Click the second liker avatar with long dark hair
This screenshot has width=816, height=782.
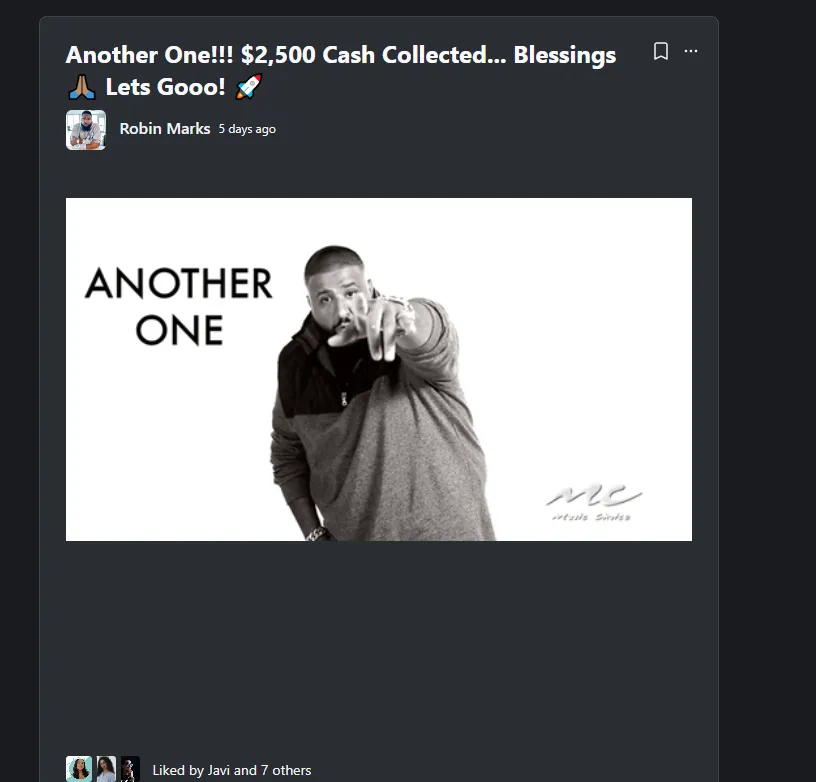coord(106,769)
